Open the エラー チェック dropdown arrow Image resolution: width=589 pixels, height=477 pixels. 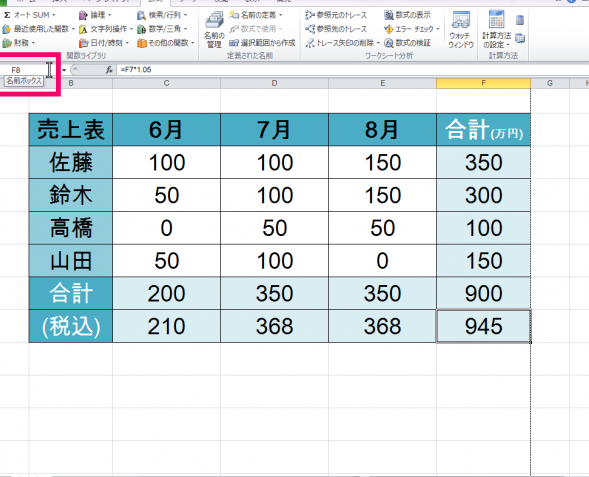click(x=438, y=29)
